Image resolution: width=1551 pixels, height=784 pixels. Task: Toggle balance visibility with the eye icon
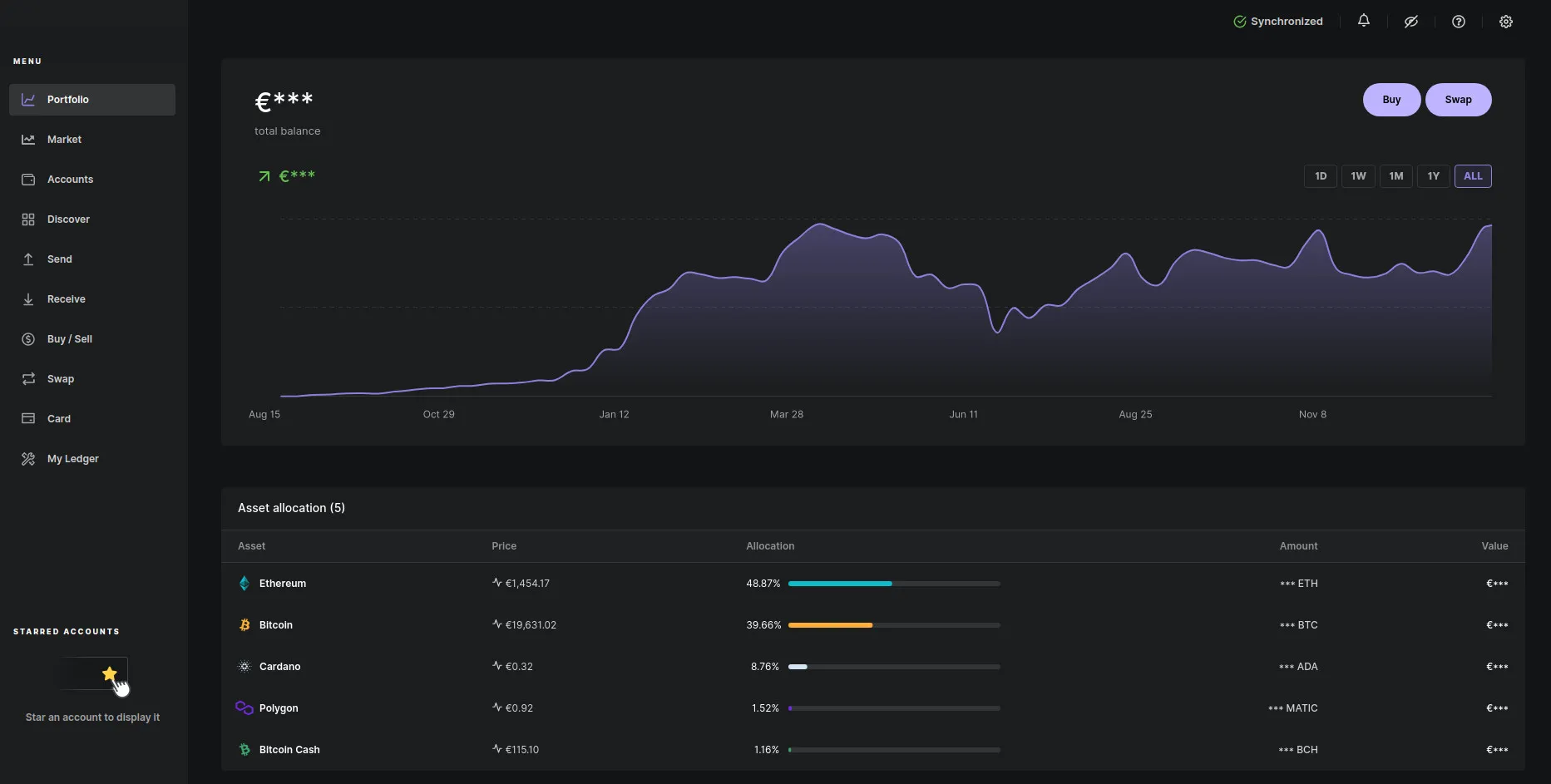tap(1410, 21)
